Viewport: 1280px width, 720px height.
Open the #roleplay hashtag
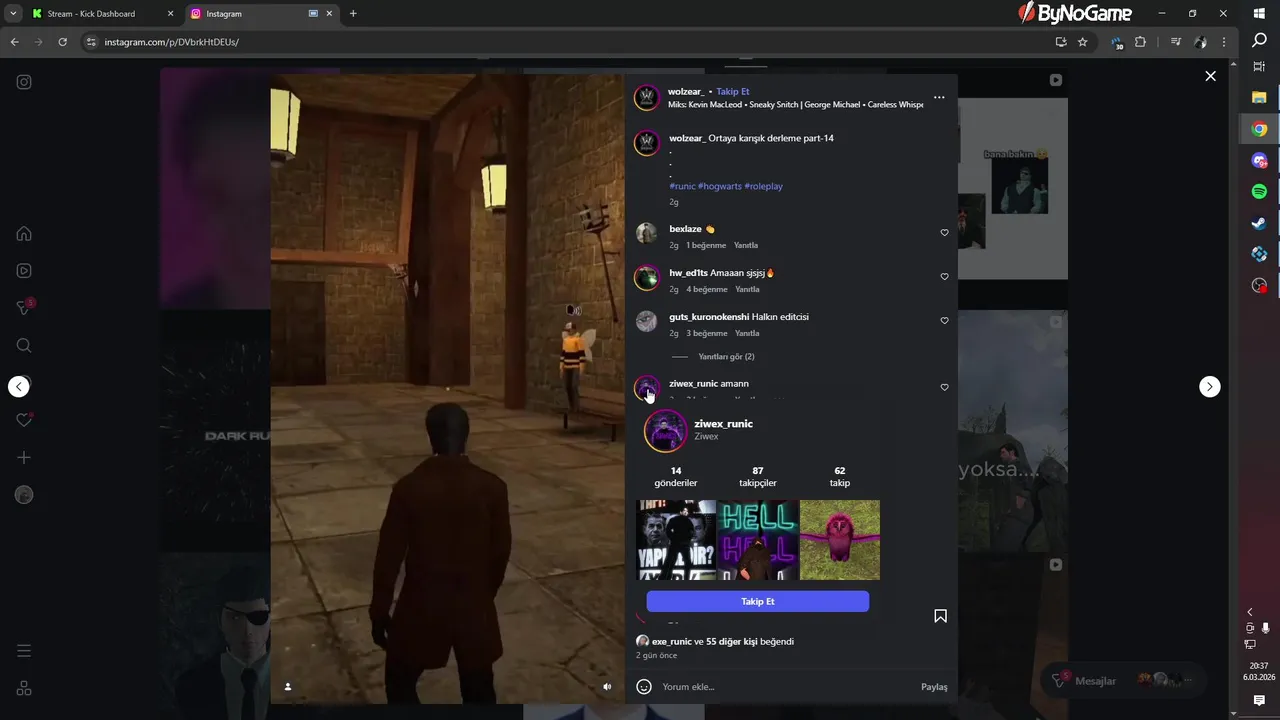pos(763,186)
